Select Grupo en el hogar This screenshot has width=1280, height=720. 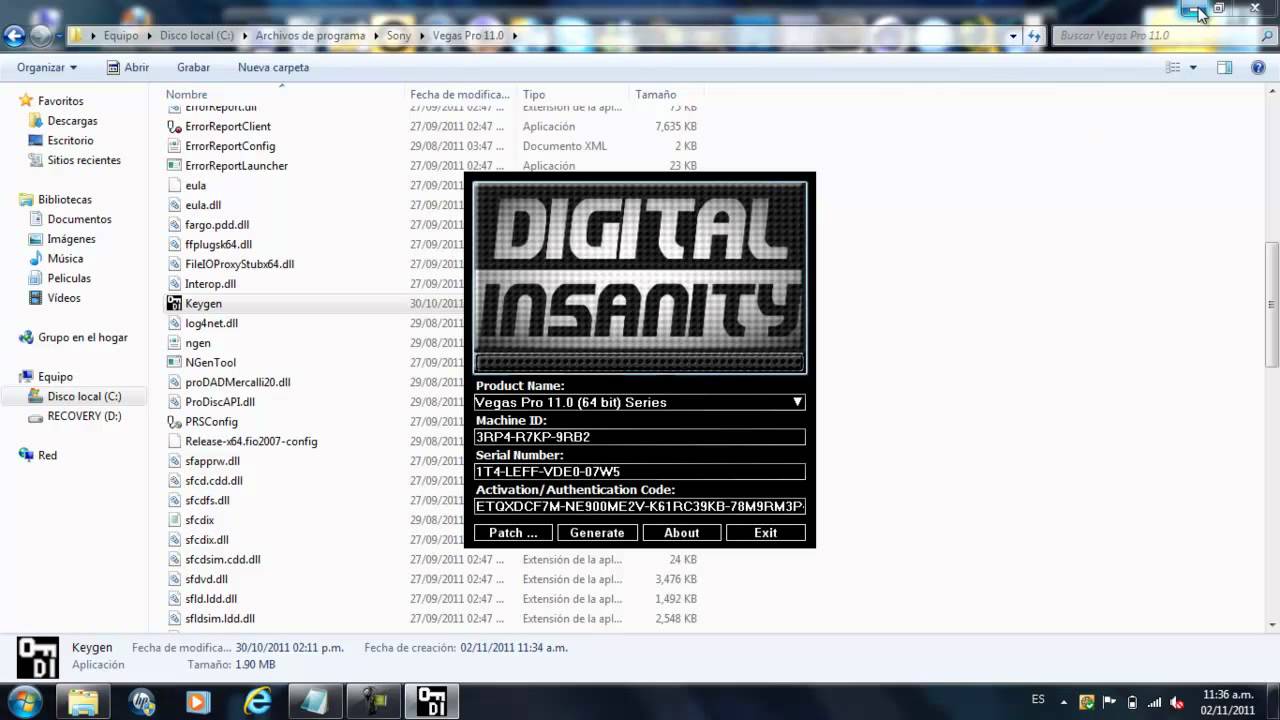tap(83, 338)
